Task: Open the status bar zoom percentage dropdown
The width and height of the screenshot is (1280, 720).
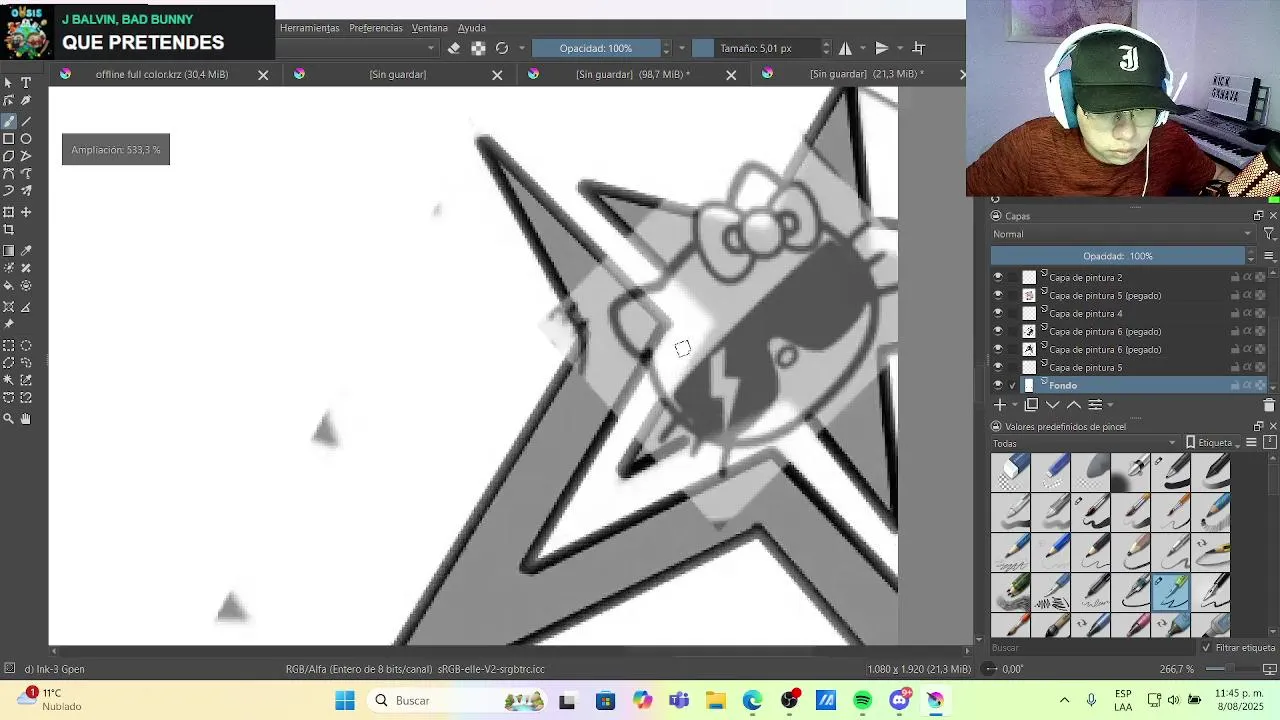Action: tap(1176, 669)
